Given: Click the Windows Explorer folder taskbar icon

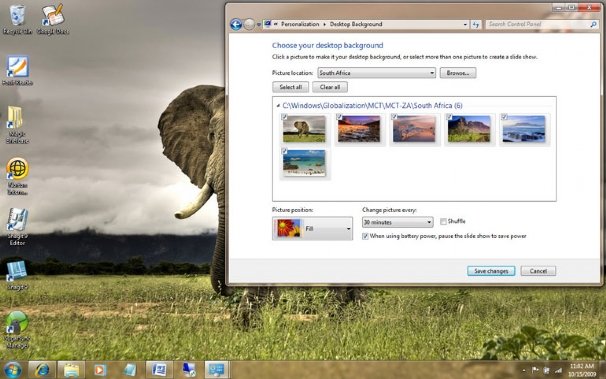Looking at the screenshot, I should pyautogui.click(x=71, y=370).
